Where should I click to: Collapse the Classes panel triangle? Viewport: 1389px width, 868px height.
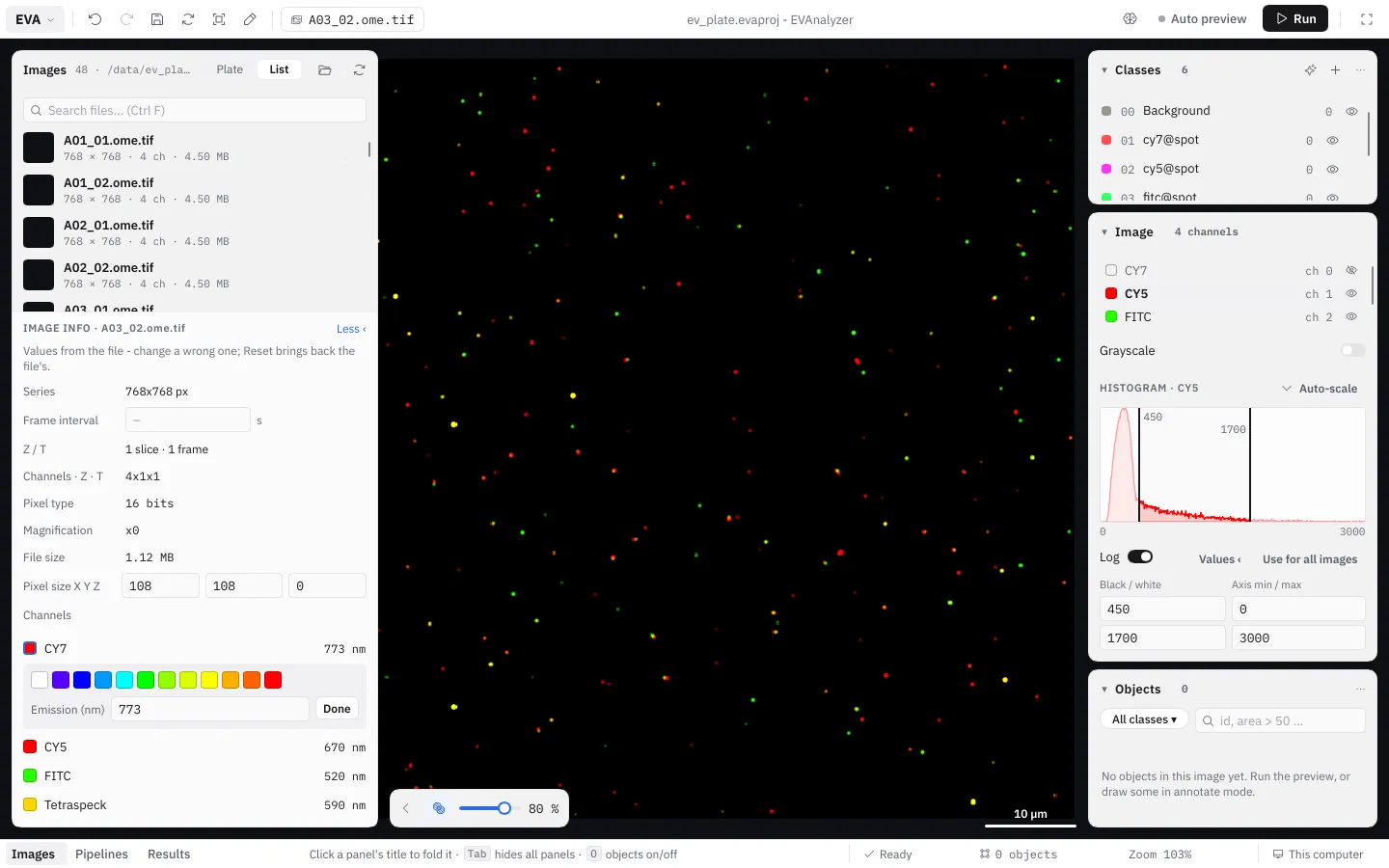pos(1104,70)
